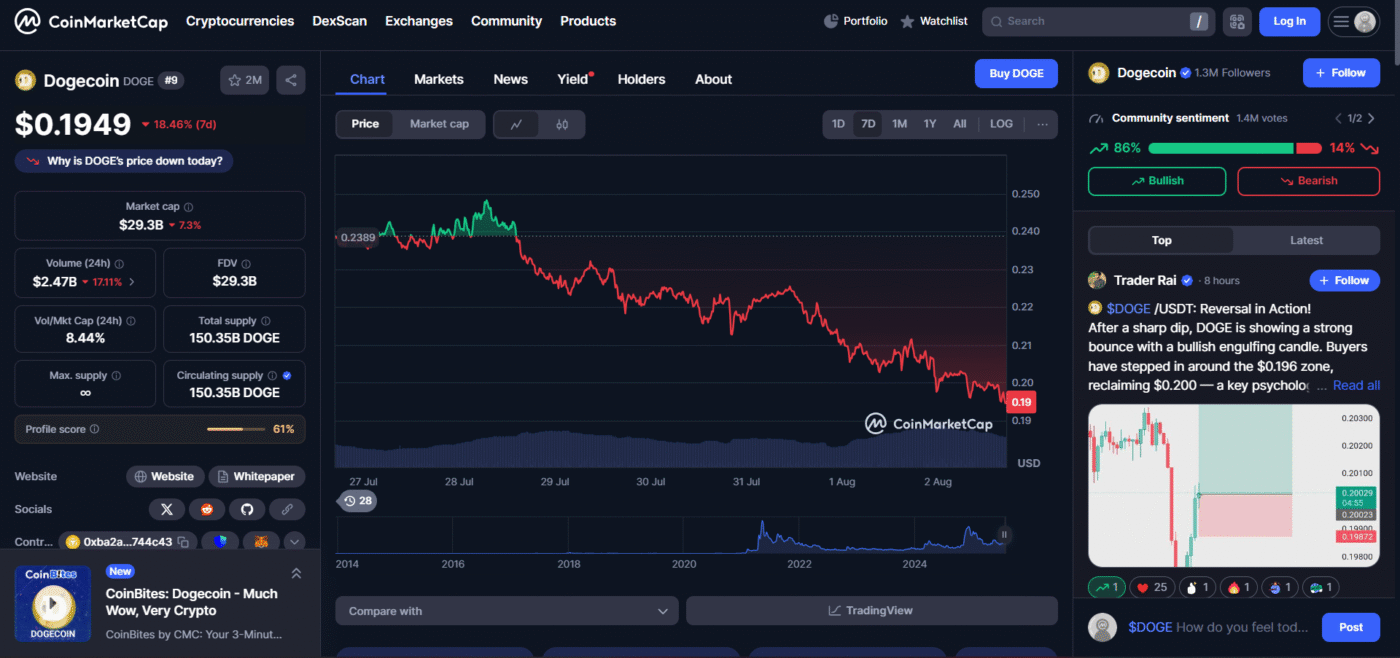1400x658 pixels.
Task: Expand the CoinBites player panel
Action: click(296, 573)
